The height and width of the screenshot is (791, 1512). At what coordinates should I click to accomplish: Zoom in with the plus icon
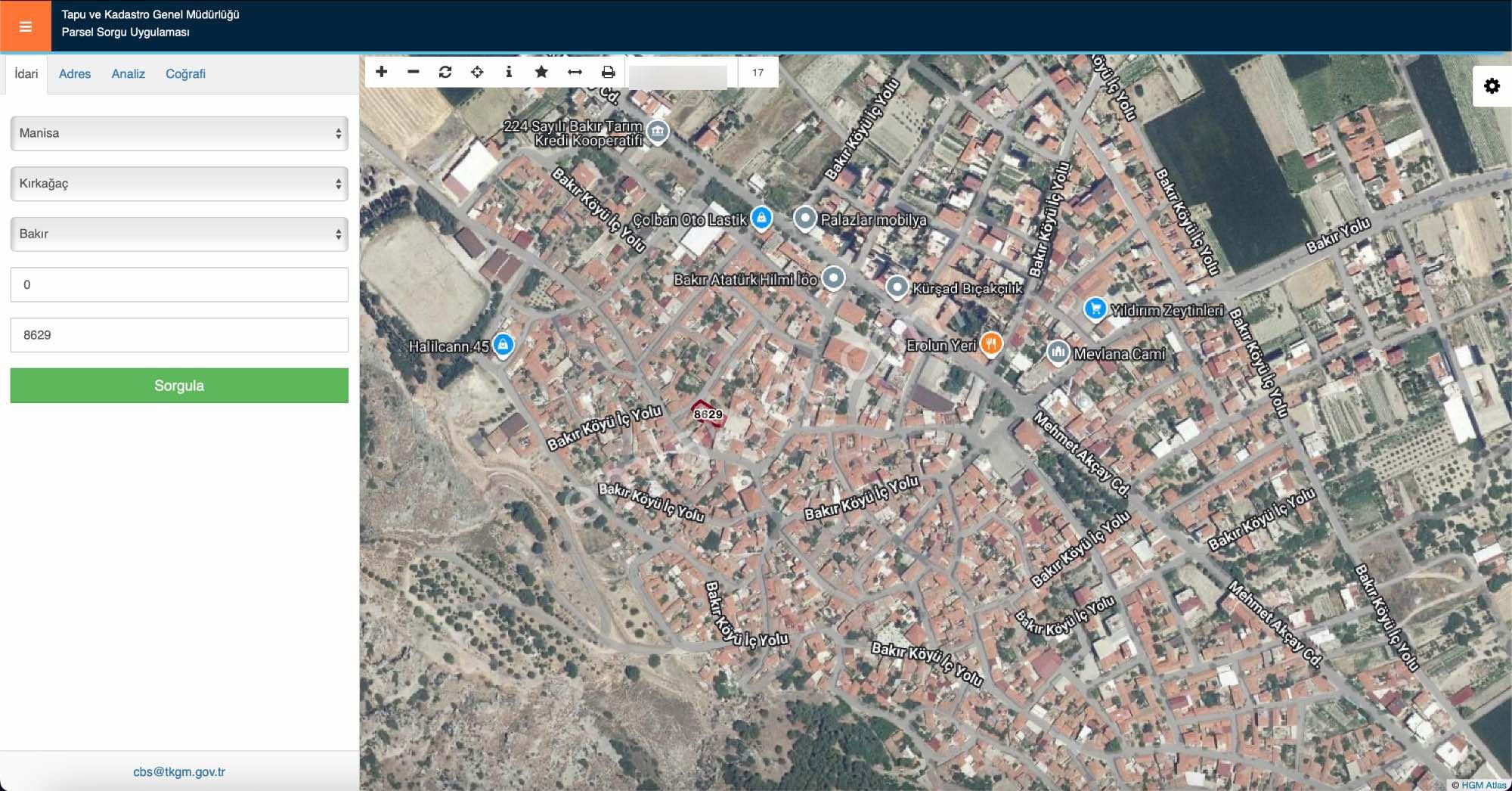(x=382, y=72)
